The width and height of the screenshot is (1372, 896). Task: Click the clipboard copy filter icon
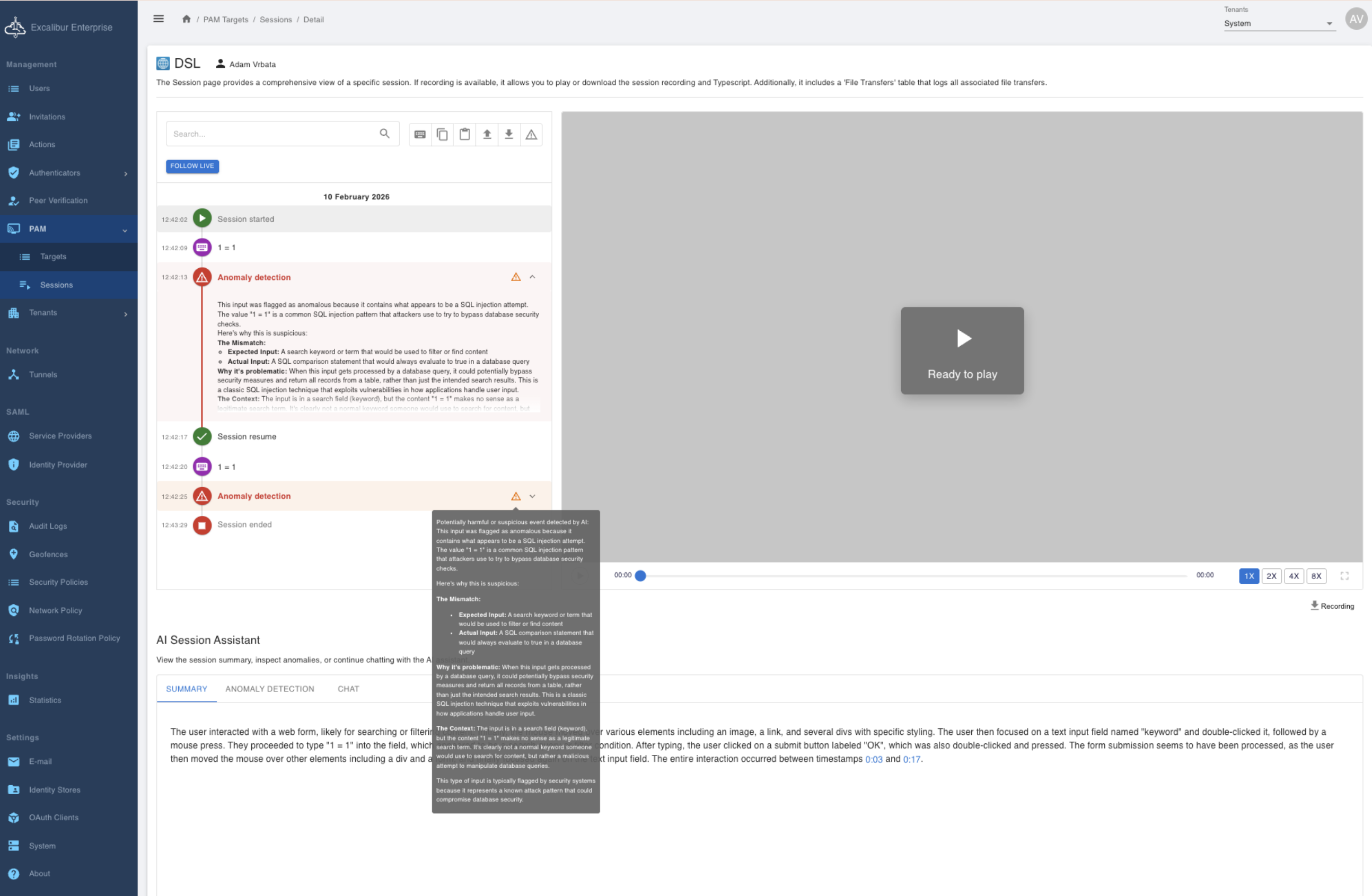(x=442, y=134)
